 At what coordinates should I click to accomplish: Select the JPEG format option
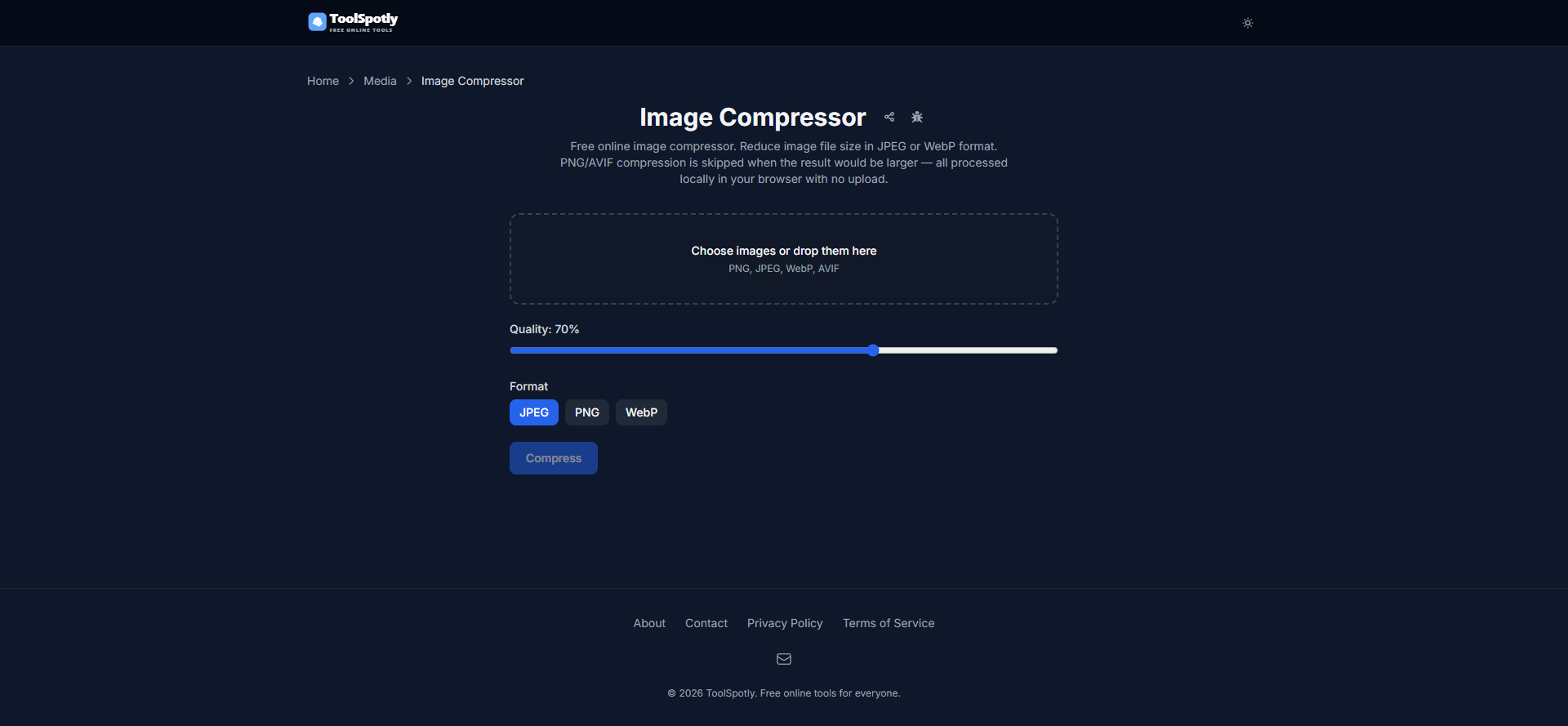tap(534, 412)
